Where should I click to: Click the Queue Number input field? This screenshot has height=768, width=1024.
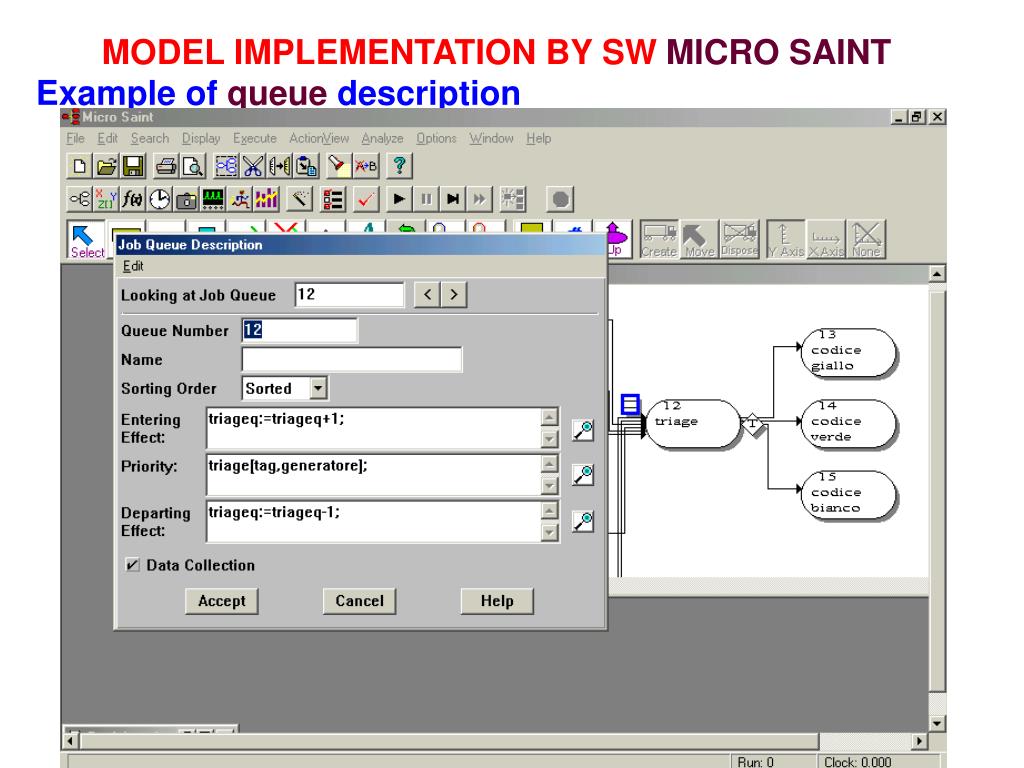coord(300,330)
